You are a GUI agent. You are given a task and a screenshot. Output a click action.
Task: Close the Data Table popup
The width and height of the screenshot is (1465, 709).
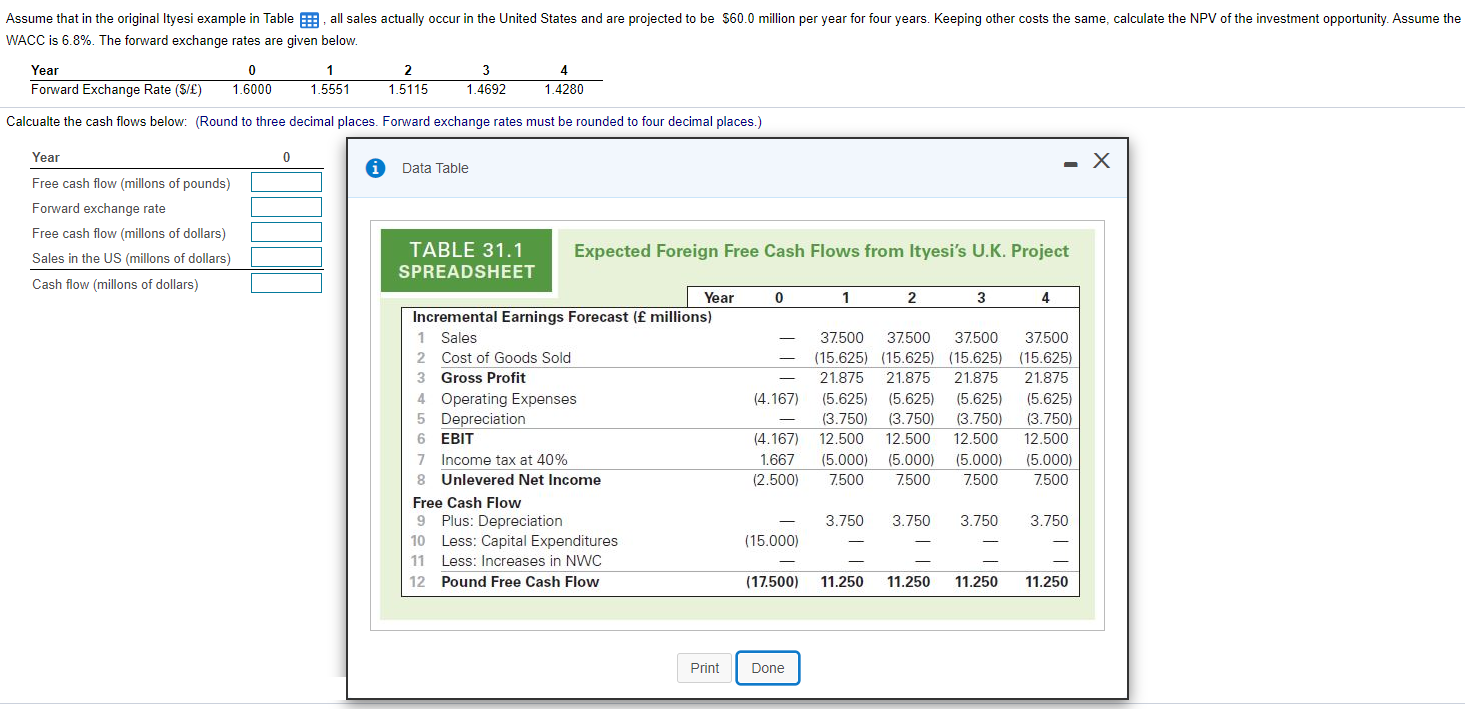pos(1100,160)
